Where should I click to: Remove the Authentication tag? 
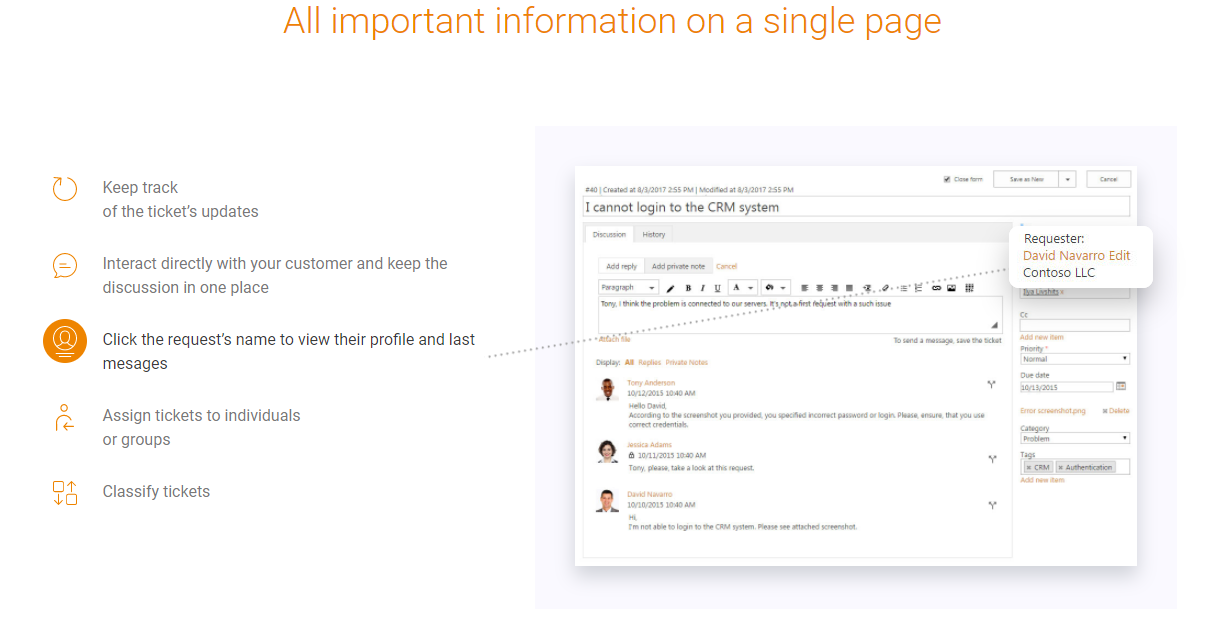[x=1061, y=467]
